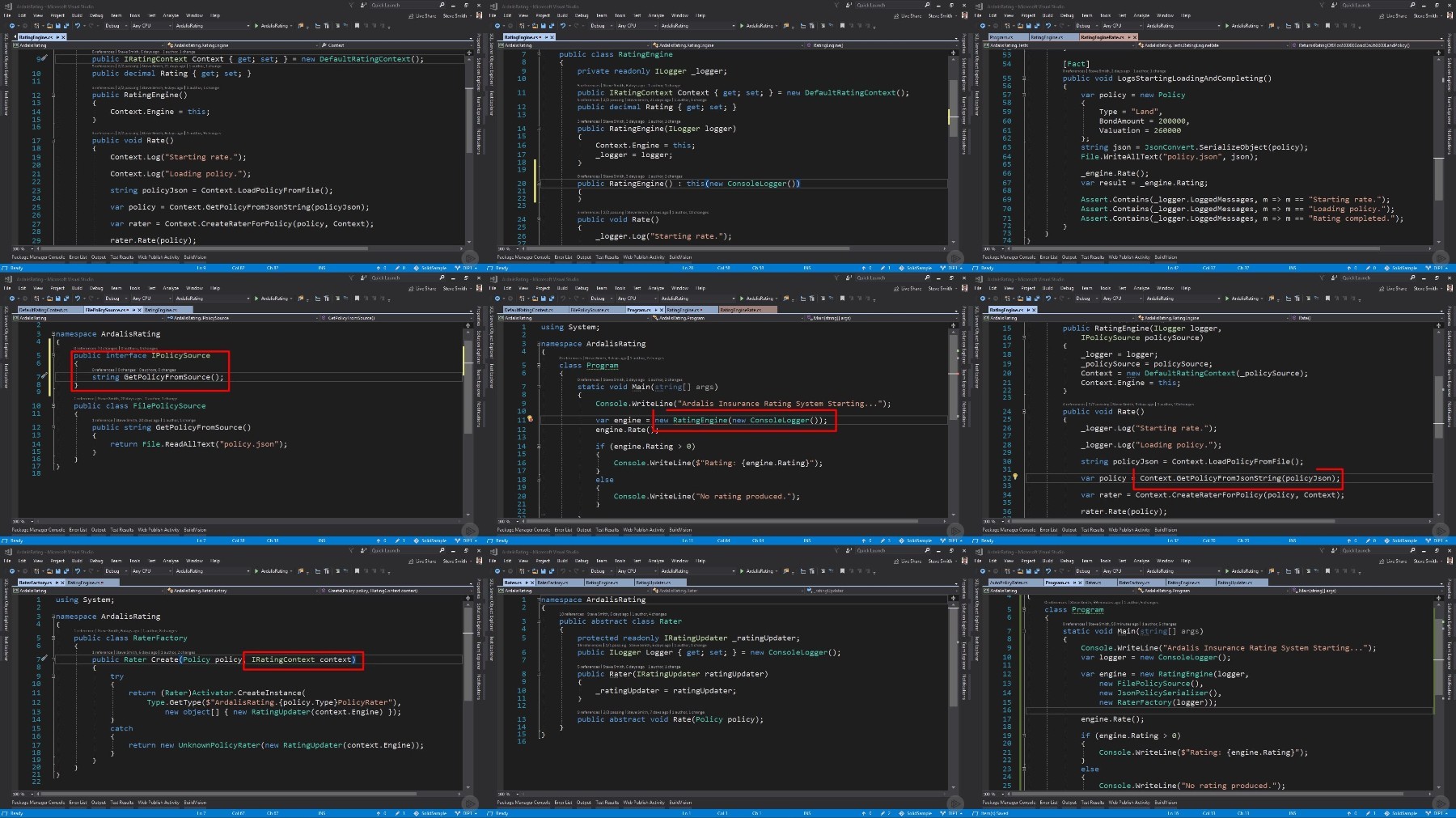
Task: Click the quick-action icon beside the "var engine" line
Action: 530,419
